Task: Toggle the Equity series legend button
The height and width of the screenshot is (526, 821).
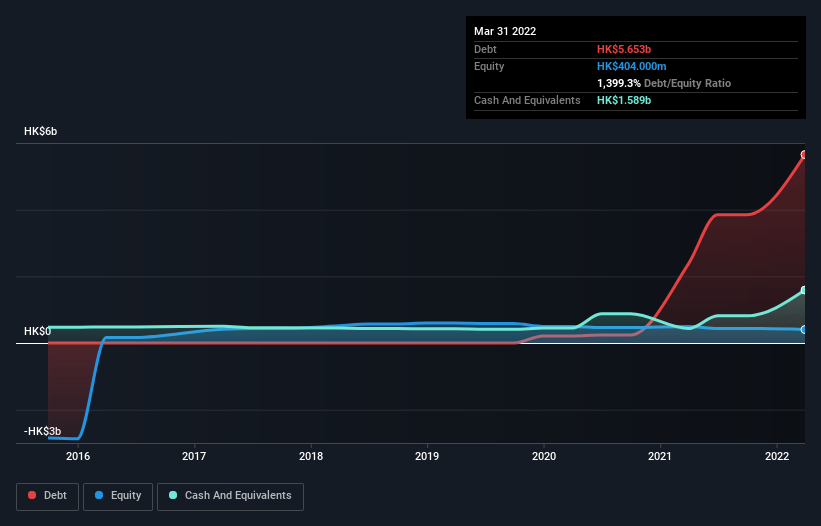Action: (x=118, y=496)
